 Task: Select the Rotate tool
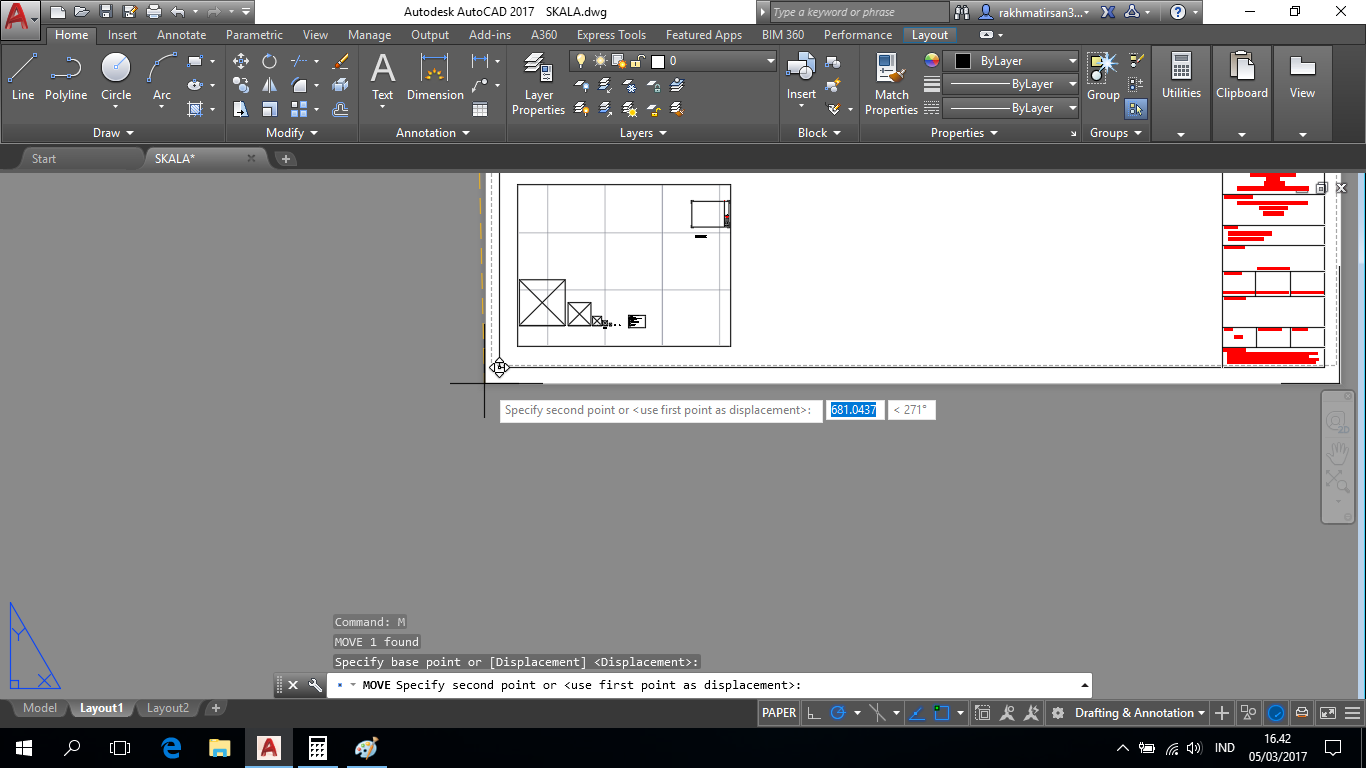pos(268,61)
